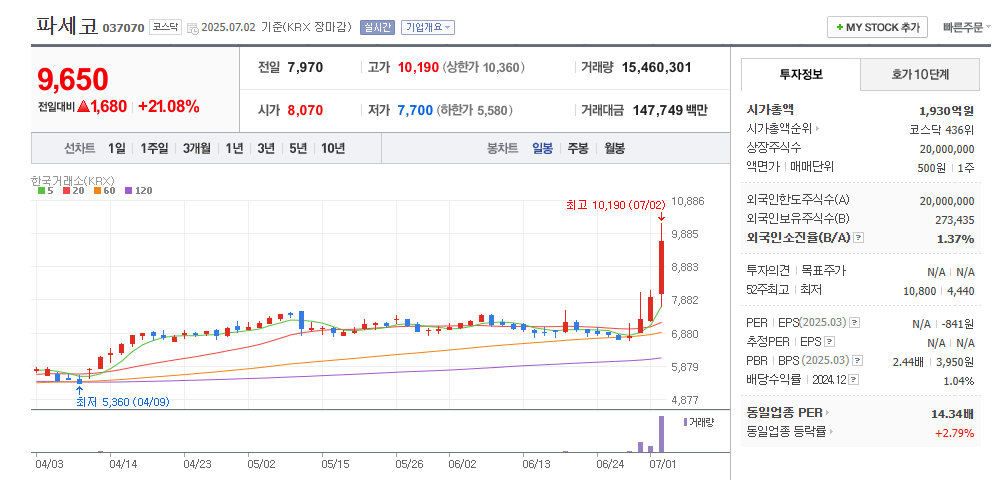Viewport: 1003px width, 480px height.
Task: Click the 코스닥 market badge
Action: tap(166, 28)
